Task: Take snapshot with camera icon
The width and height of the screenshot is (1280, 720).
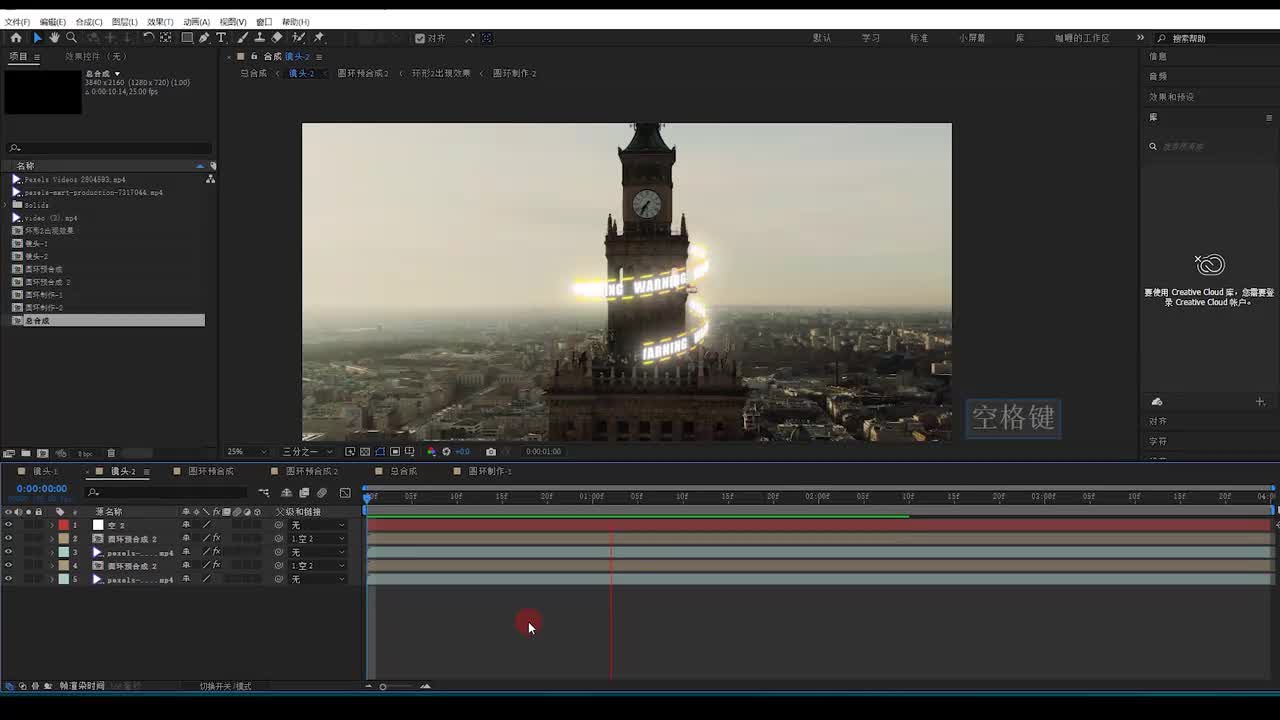Action: pyautogui.click(x=490, y=452)
